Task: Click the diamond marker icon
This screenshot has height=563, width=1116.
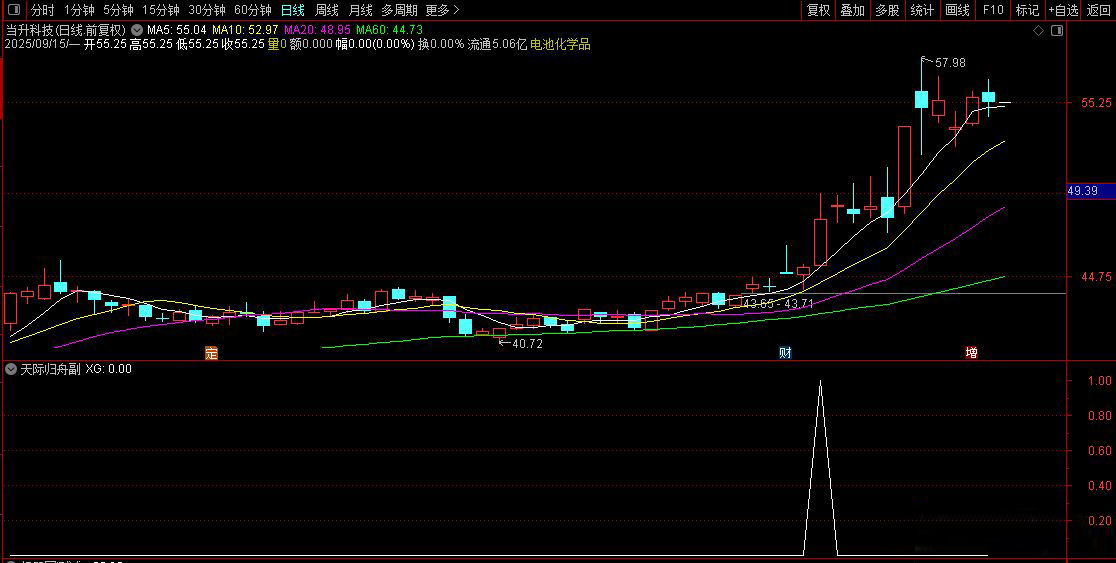Action: click(1038, 31)
